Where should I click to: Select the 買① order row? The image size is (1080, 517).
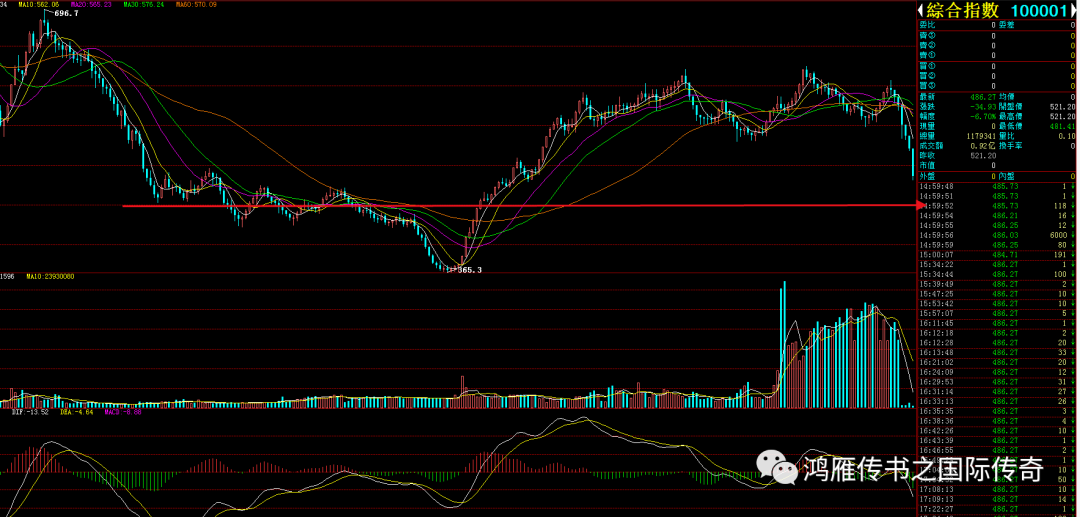pyautogui.click(x=997, y=66)
